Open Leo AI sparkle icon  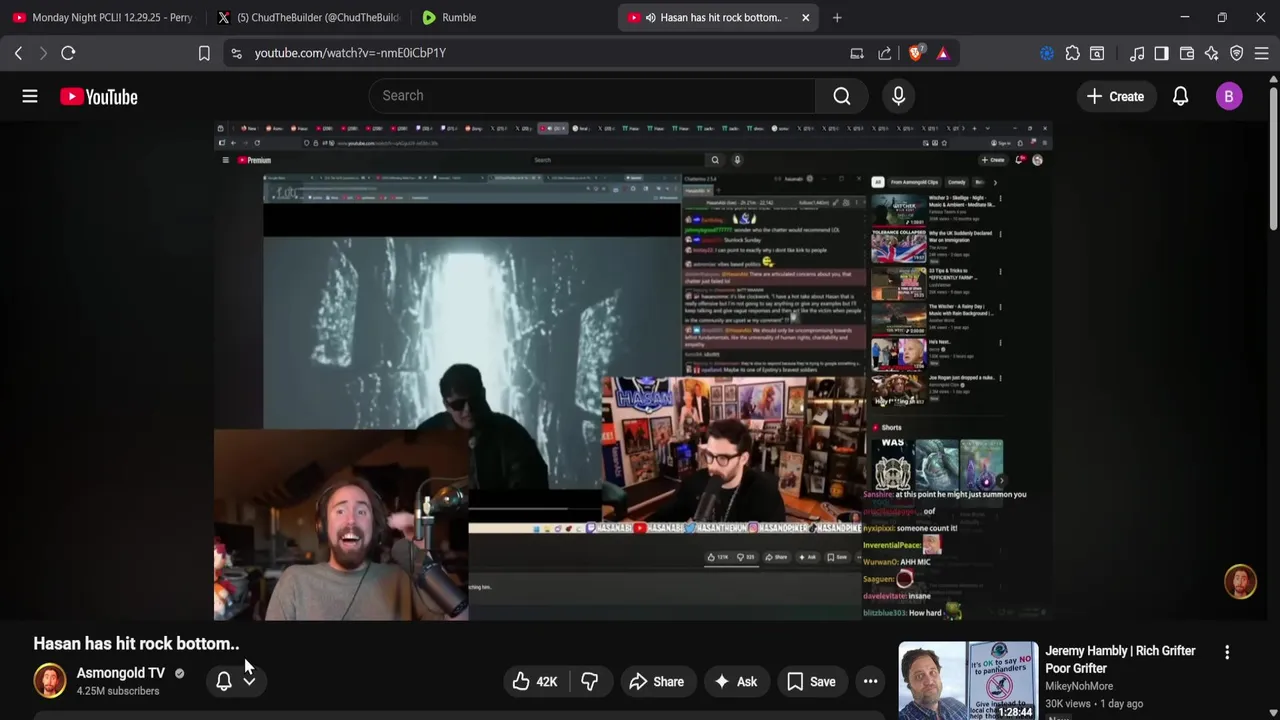[1212, 53]
